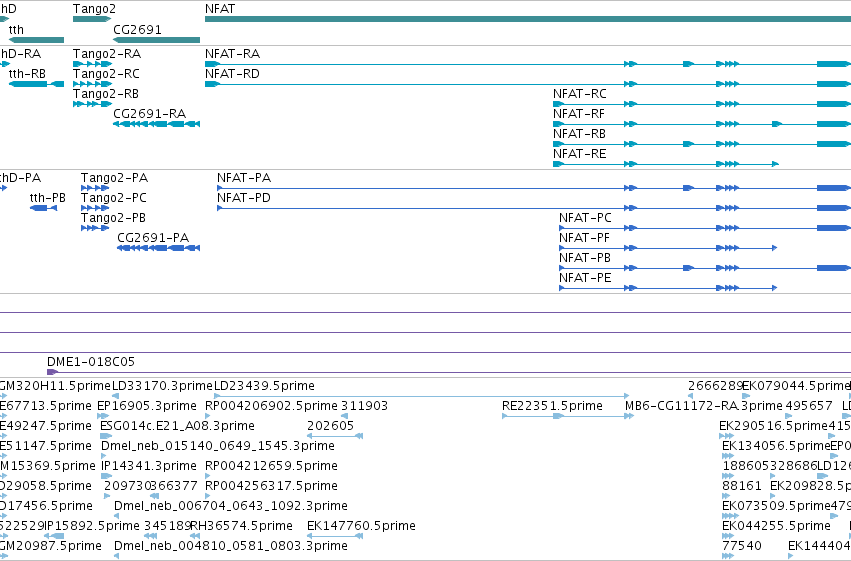Click the NFAT-RB transcript label

click(x=579, y=134)
